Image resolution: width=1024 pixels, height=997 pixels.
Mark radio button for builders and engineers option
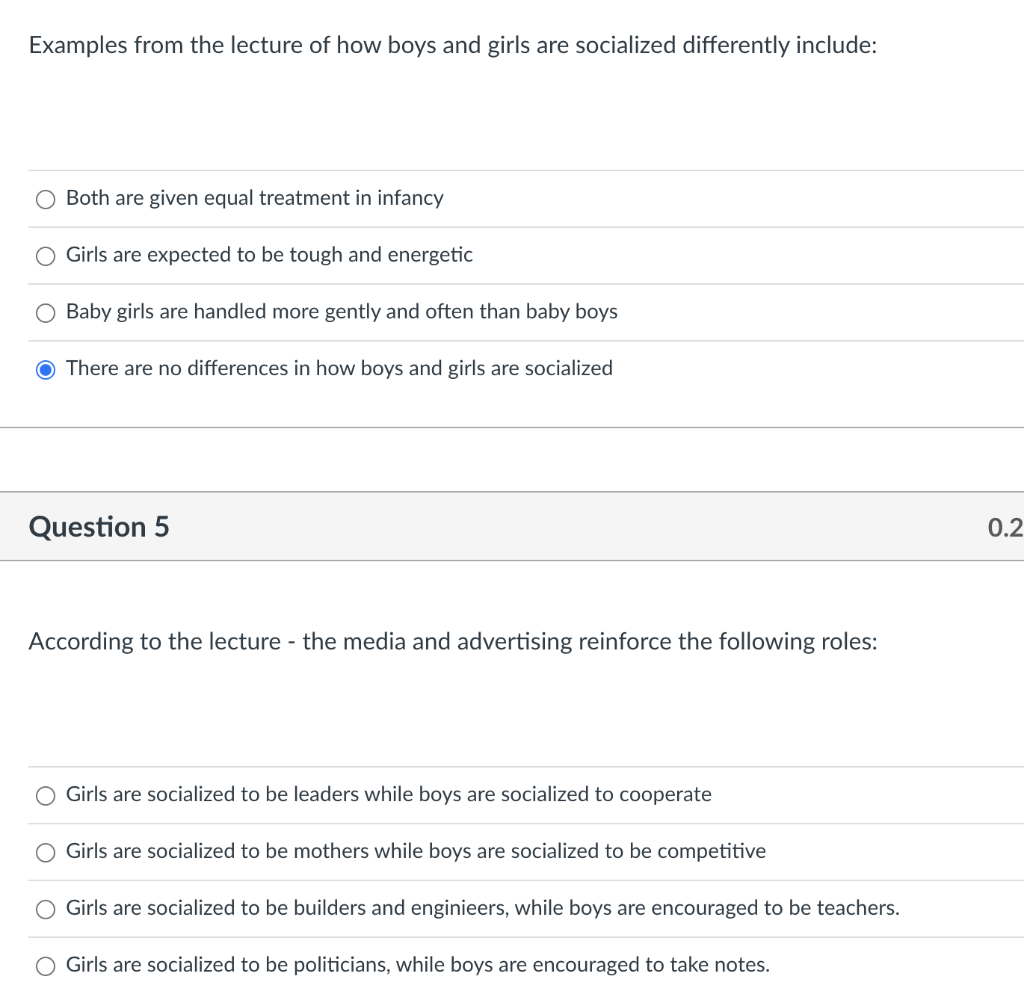click(45, 910)
